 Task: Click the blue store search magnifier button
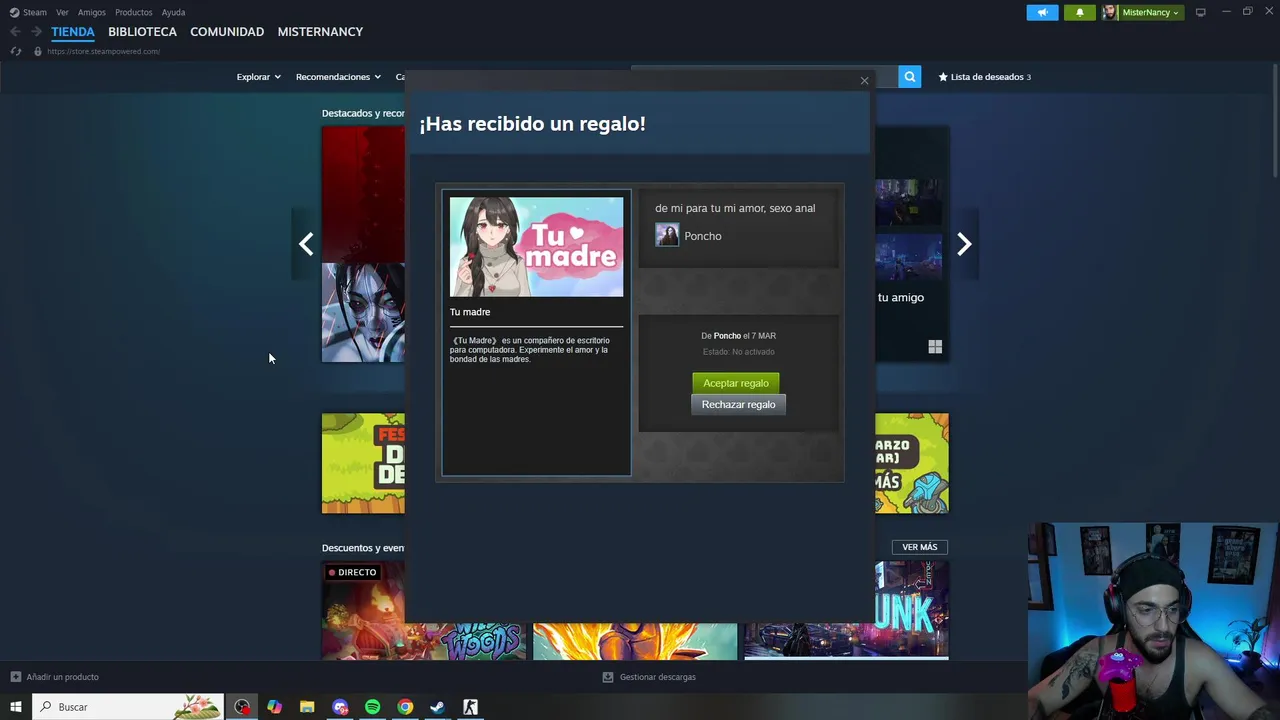[909, 76]
